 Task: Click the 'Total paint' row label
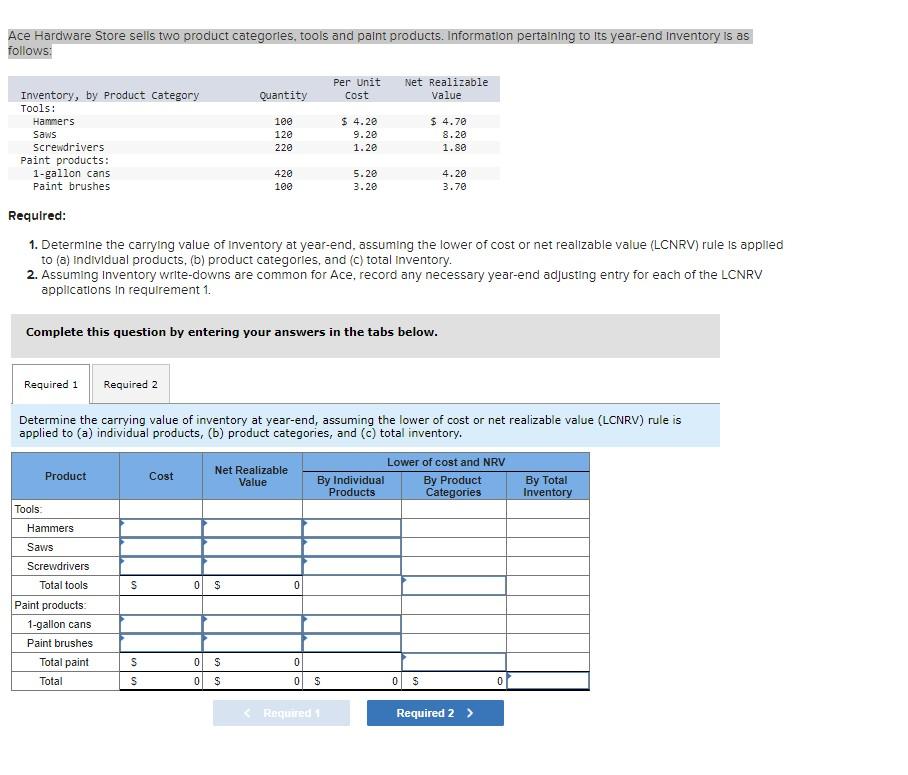(x=64, y=662)
